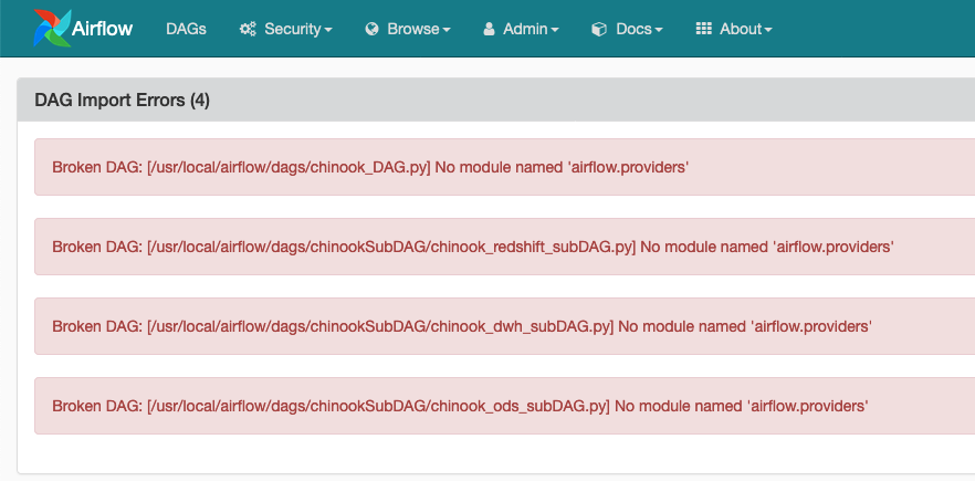This screenshot has height=481, width=977.
Task: Open the Security menu label
Action: click(x=292, y=29)
